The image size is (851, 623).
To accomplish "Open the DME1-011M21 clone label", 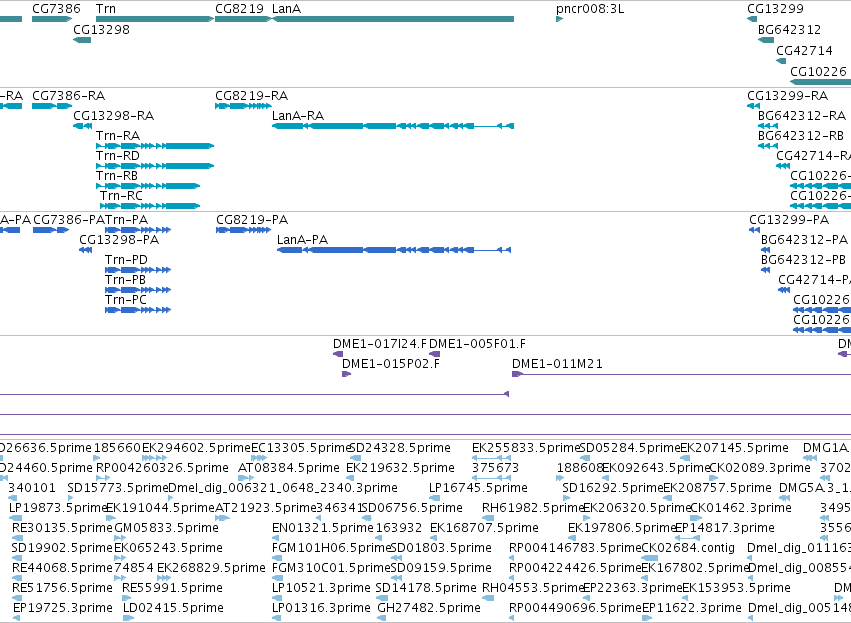I will [557, 364].
